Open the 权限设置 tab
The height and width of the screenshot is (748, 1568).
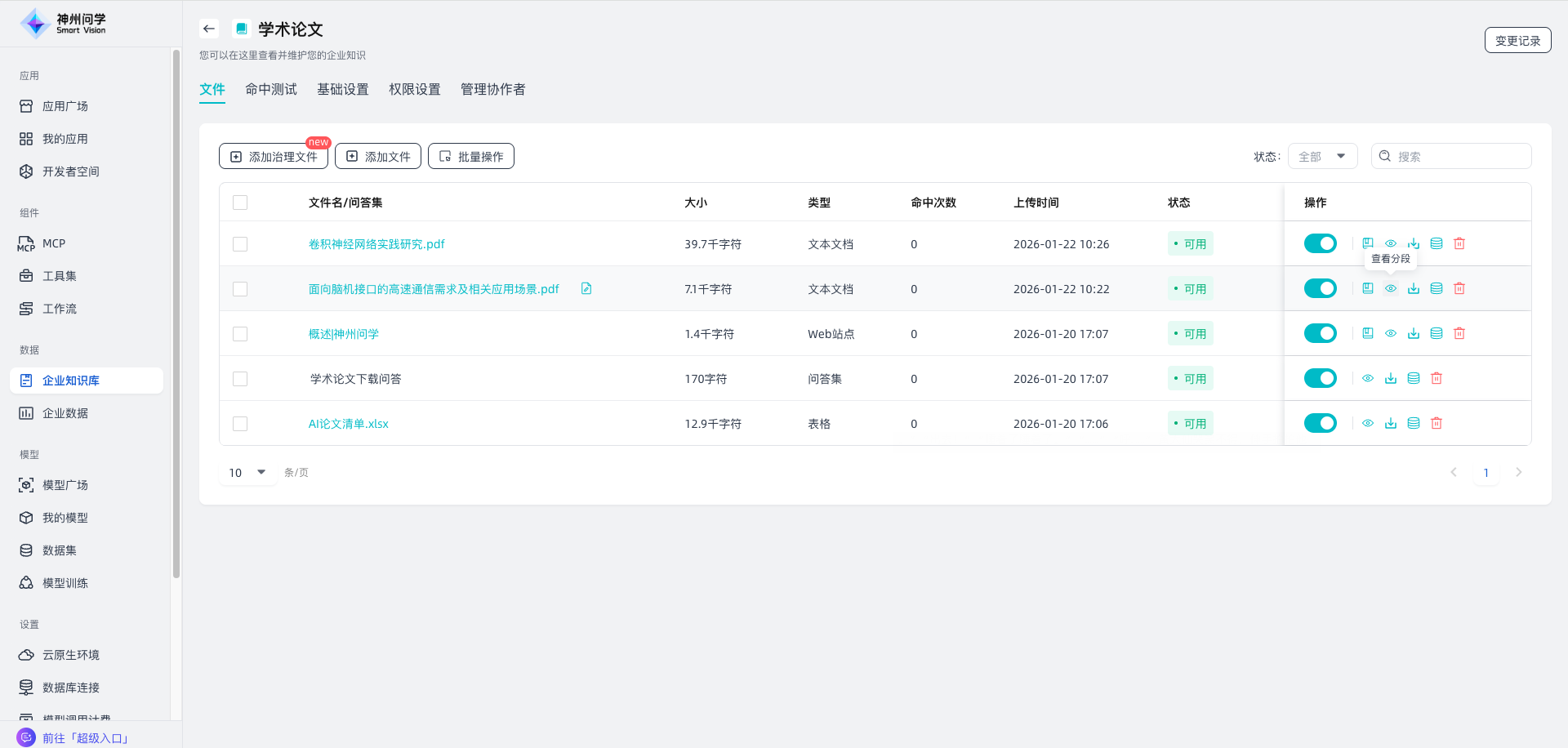(415, 89)
